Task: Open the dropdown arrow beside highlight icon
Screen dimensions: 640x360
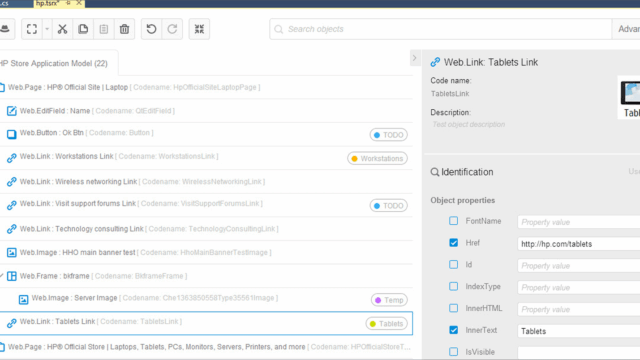Action: 47,29
